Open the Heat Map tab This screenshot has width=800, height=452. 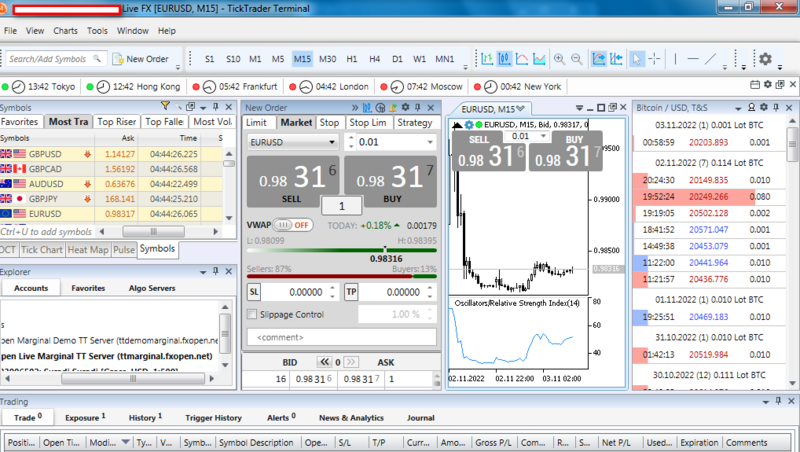88,249
